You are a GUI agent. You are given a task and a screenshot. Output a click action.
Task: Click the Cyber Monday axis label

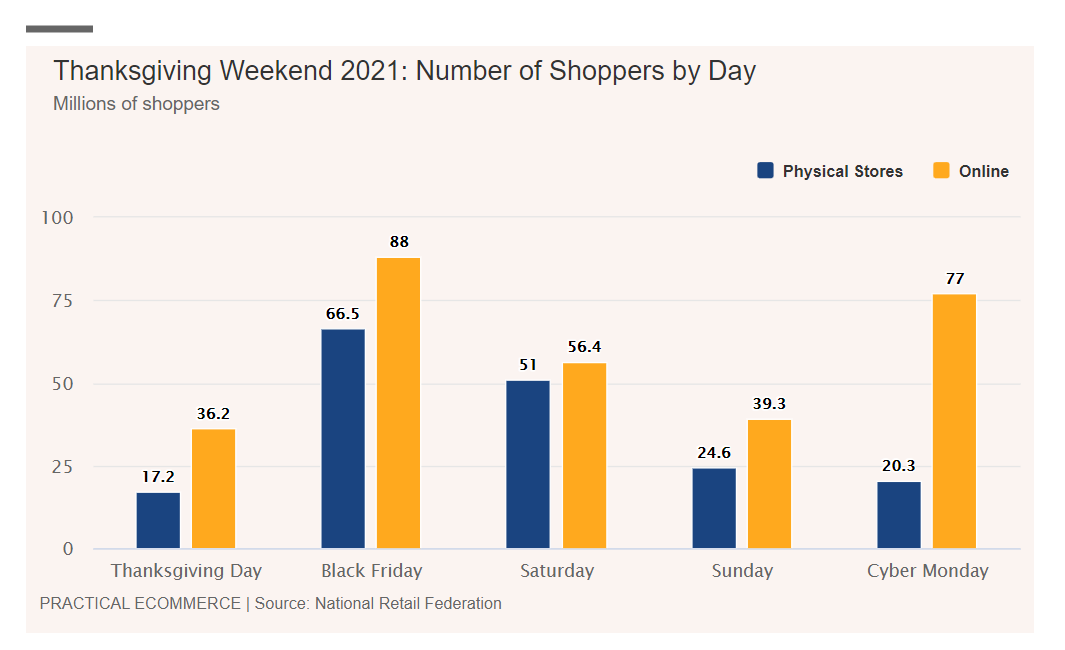(x=927, y=571)
